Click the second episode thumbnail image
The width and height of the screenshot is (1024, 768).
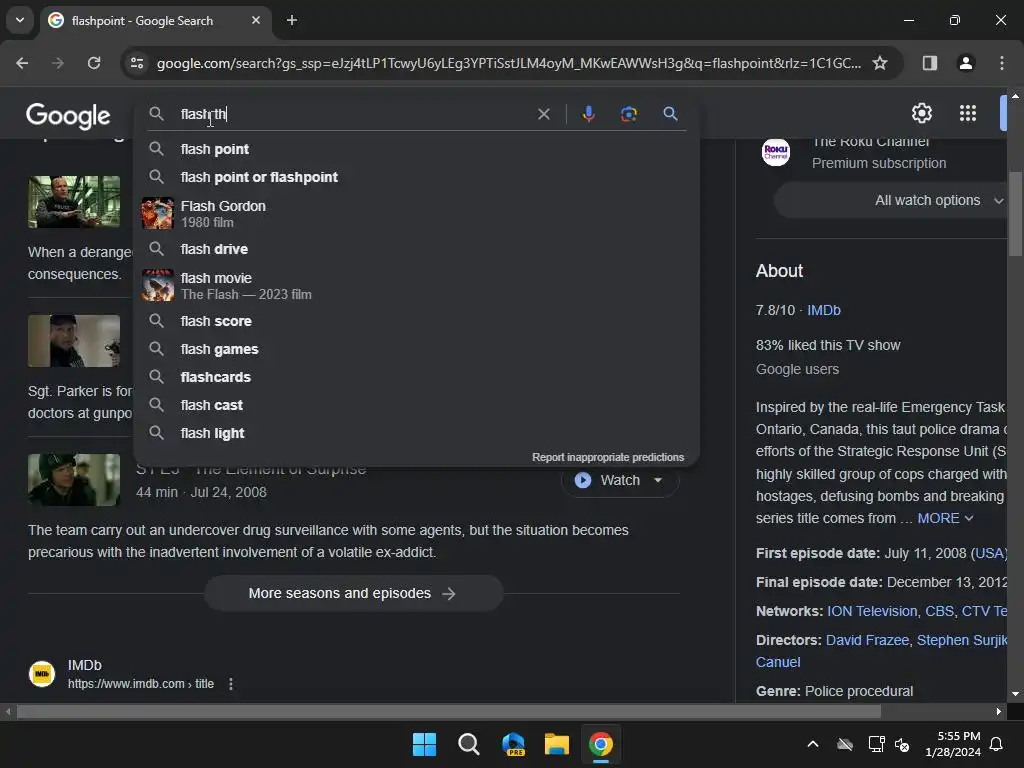pos(74,341)
